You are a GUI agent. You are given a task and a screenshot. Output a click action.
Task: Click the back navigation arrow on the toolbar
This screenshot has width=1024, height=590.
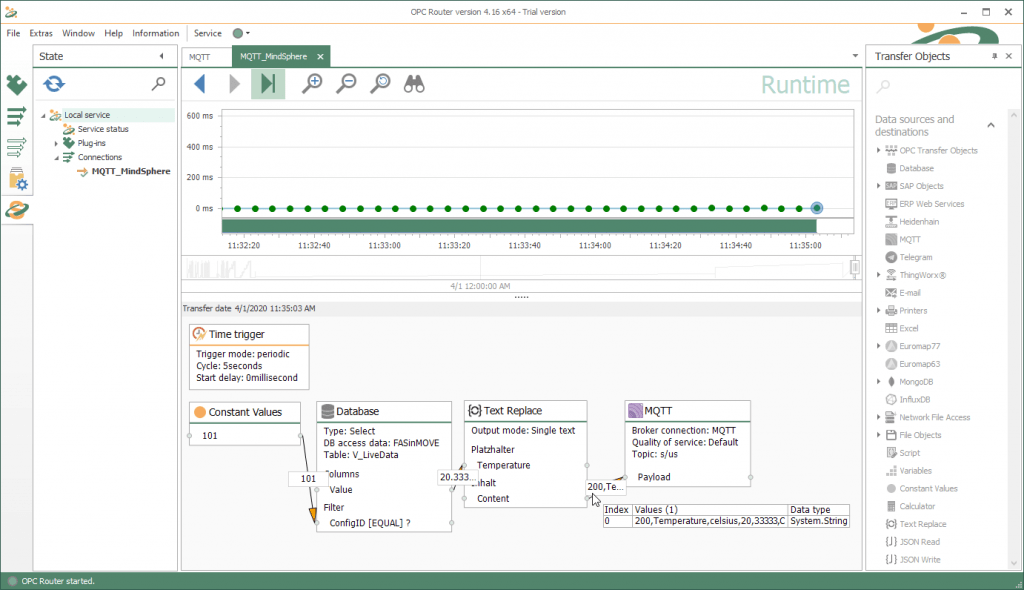(x=199, y=85)
